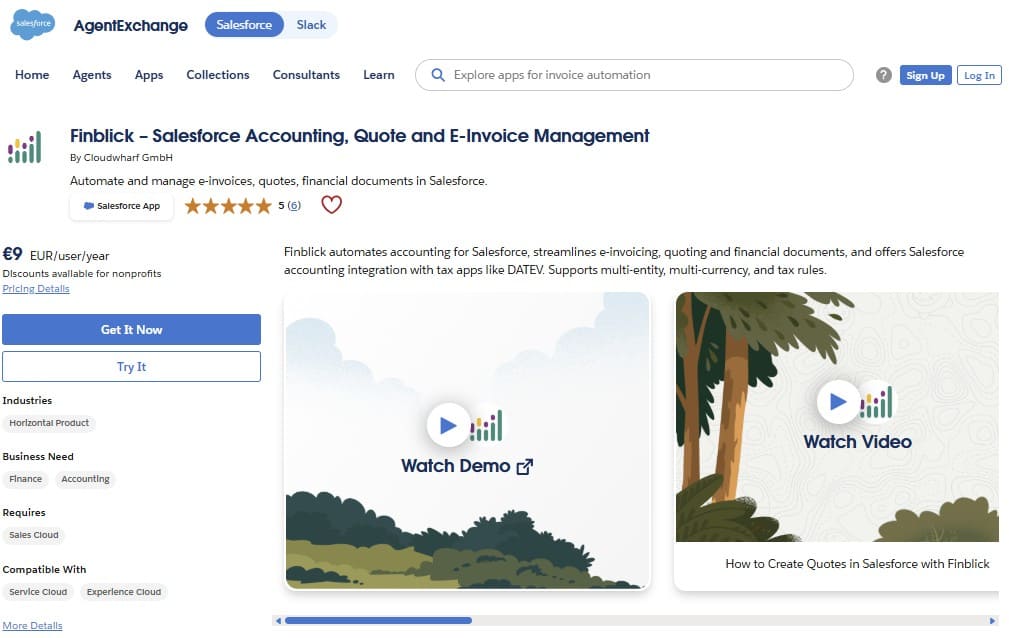Image resolution: width=1009 pixels, height=638 pixels.
Task: Click the Finblick bar-chart app logo
Action: [24, 147]
